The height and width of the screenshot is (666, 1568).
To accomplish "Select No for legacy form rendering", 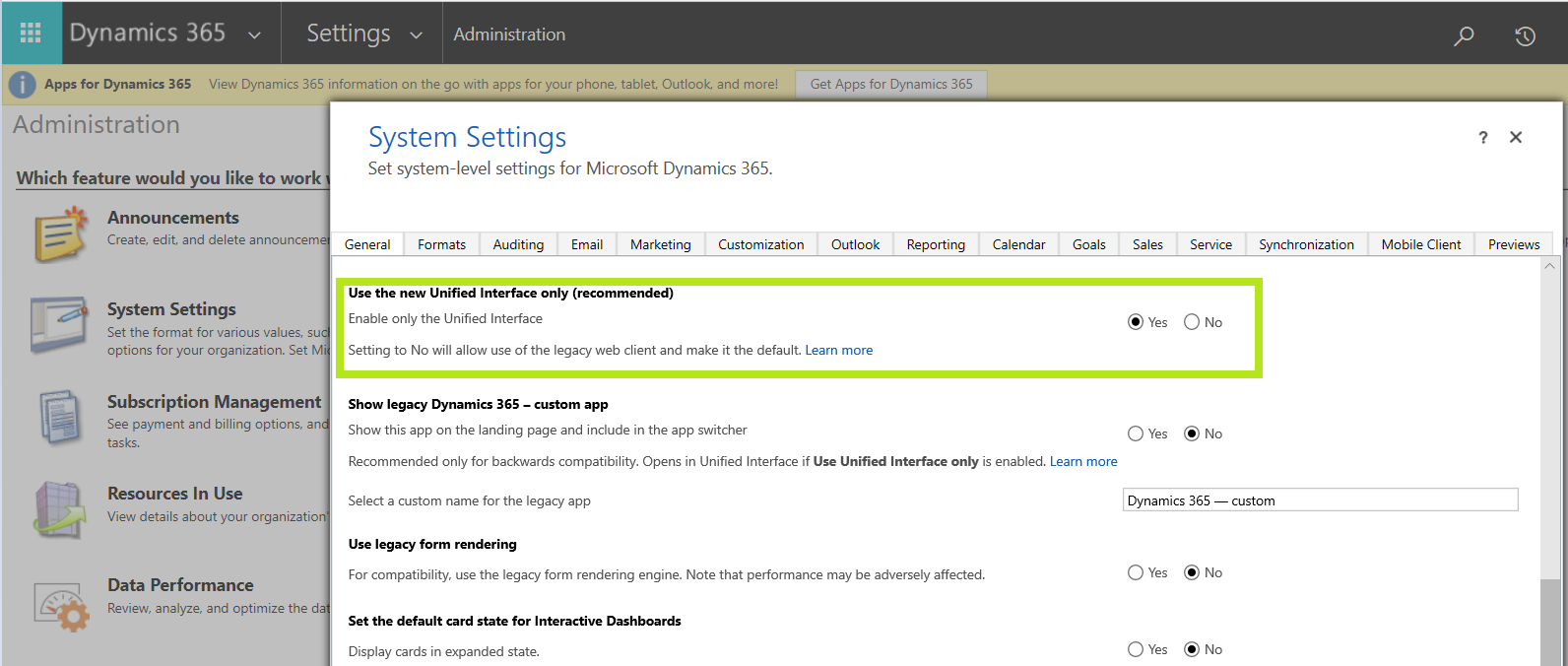I will pyautogui.click(x=1192, y=572).
